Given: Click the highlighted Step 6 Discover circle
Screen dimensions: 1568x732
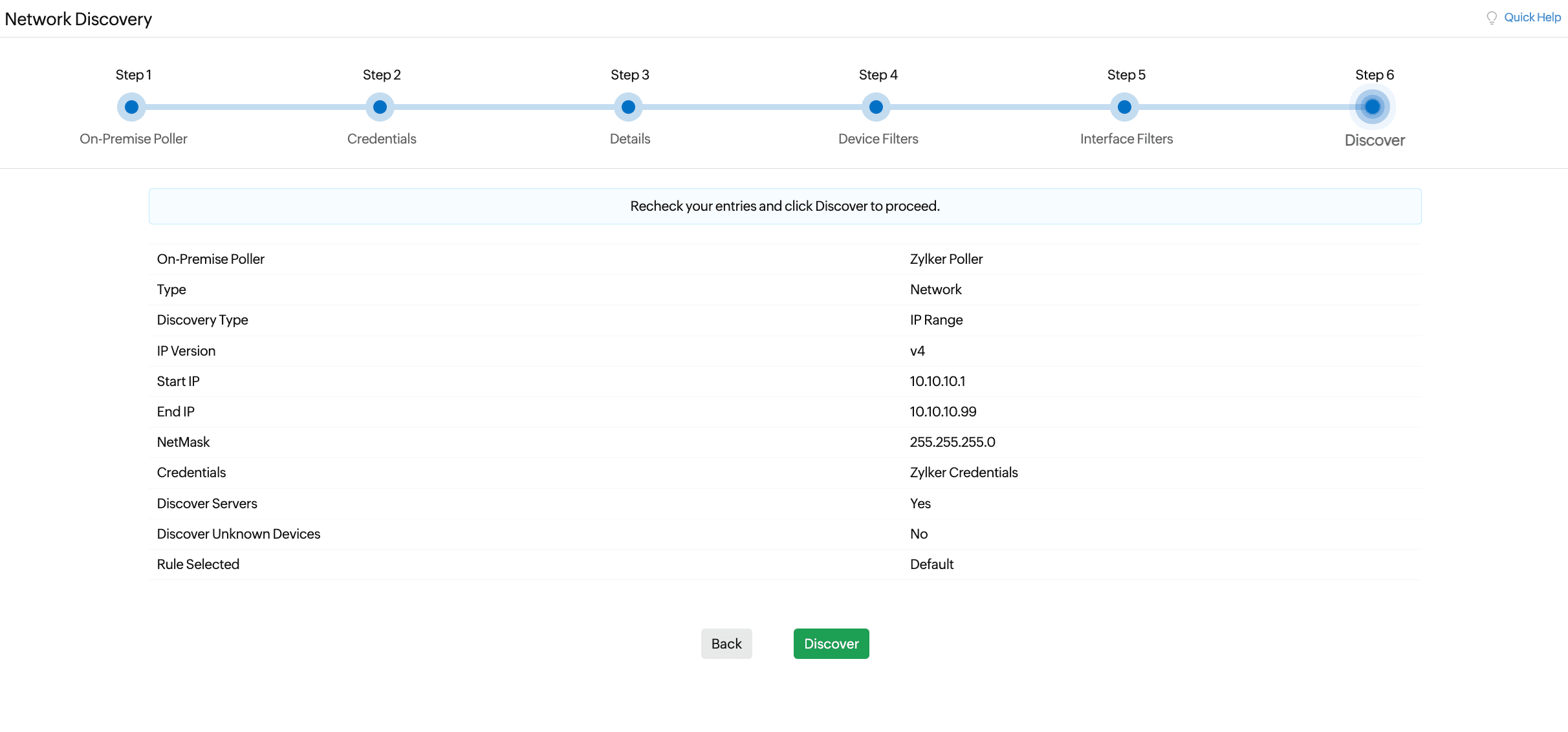Looking at the screenshot, I should 1372,107.
